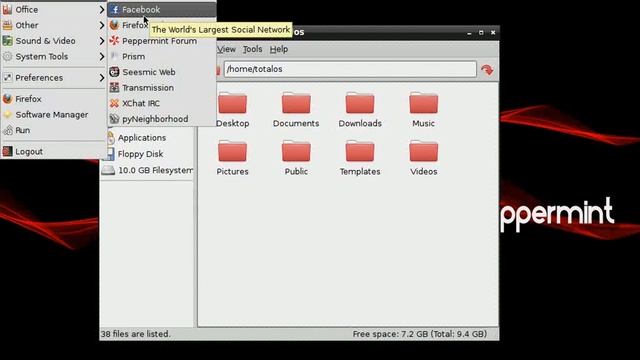Expand System Tools submenu arrow
Image resolution: width=640 pixels, height=360 pixels.
pos(102,57)
